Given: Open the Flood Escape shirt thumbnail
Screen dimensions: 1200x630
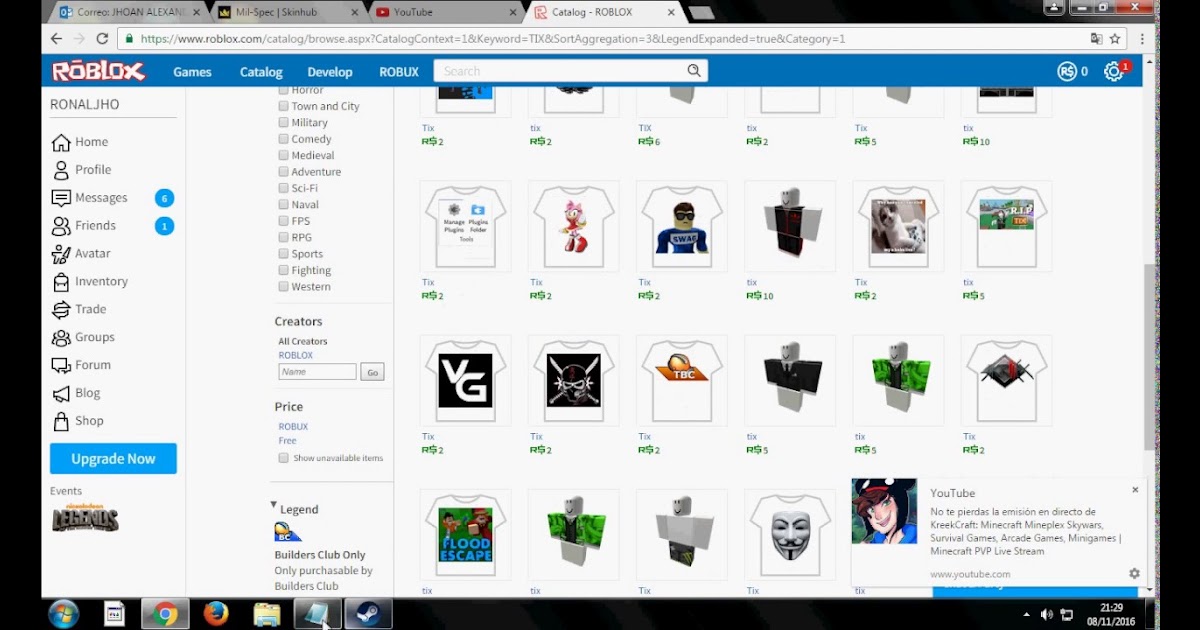Looking at the screenshot, I should [465, 535].
